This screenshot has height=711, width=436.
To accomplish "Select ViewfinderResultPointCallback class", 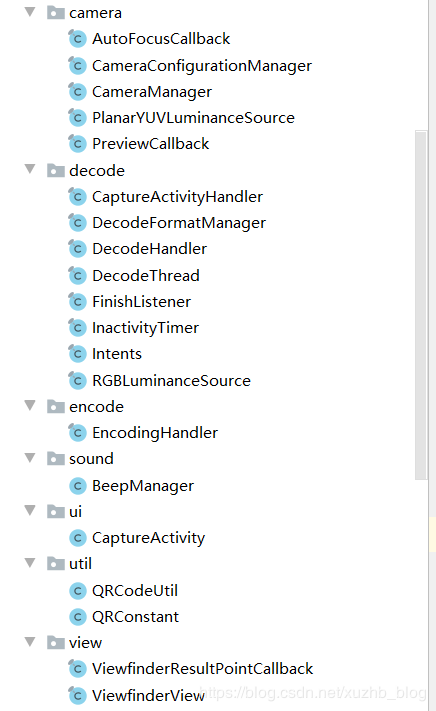I will pyautogui.click(x=203, y=669).
